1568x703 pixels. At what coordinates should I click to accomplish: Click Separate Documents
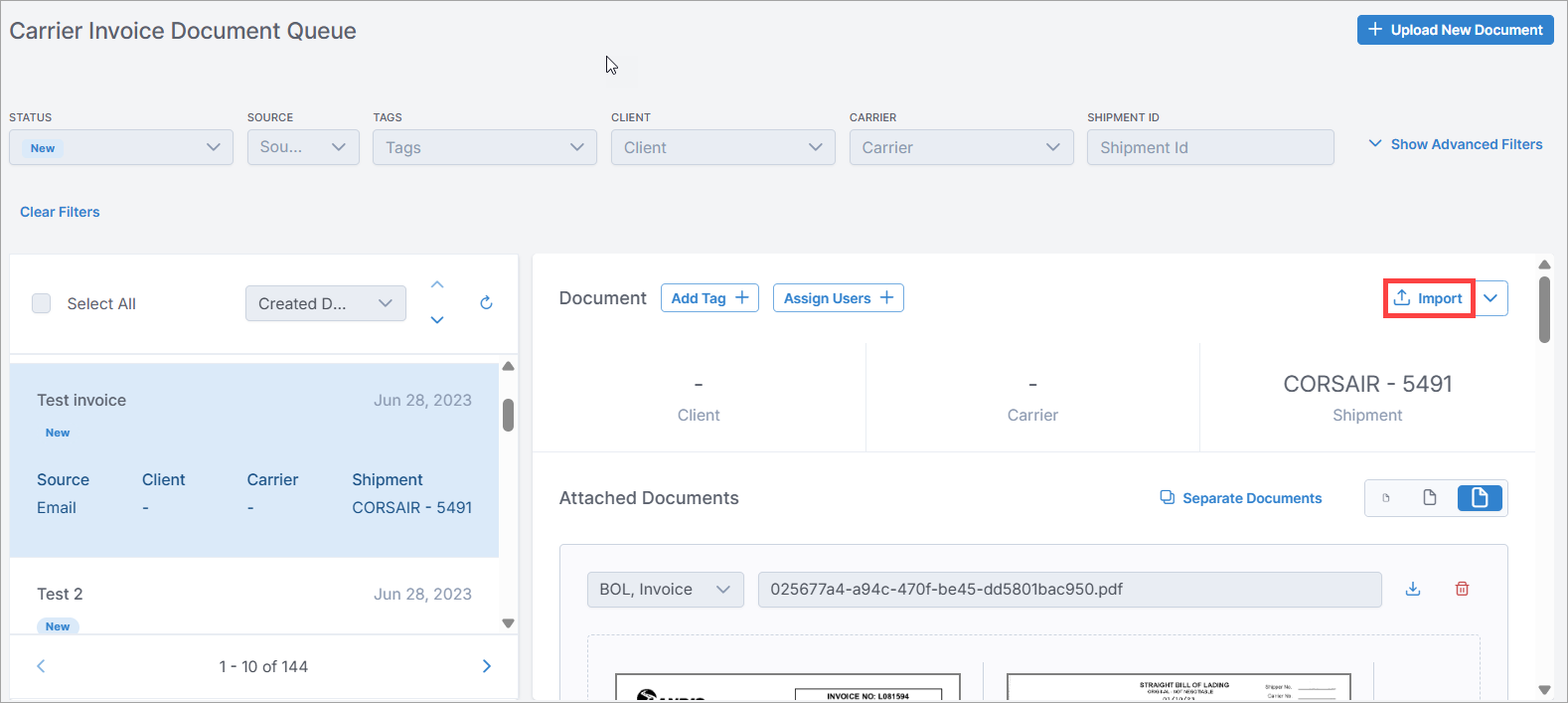click(x=1241, y=498)
